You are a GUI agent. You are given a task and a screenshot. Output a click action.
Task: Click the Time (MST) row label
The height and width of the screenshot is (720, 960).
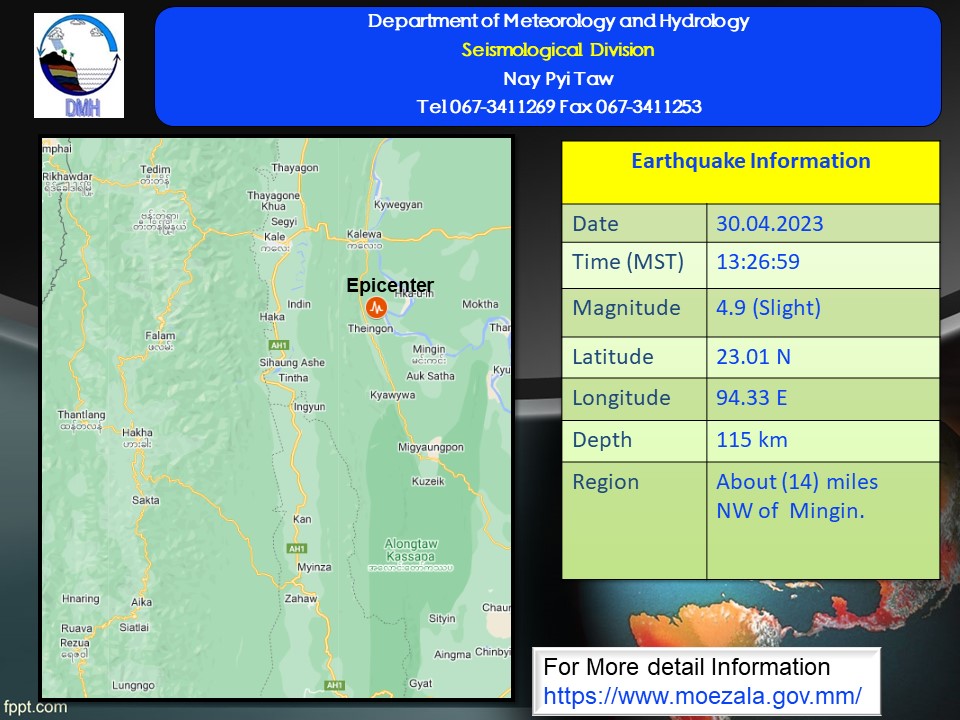628,262
